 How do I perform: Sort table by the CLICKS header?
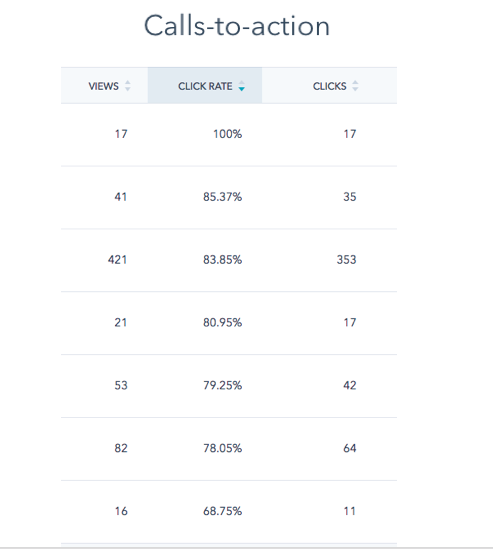[x=329, y=85]
